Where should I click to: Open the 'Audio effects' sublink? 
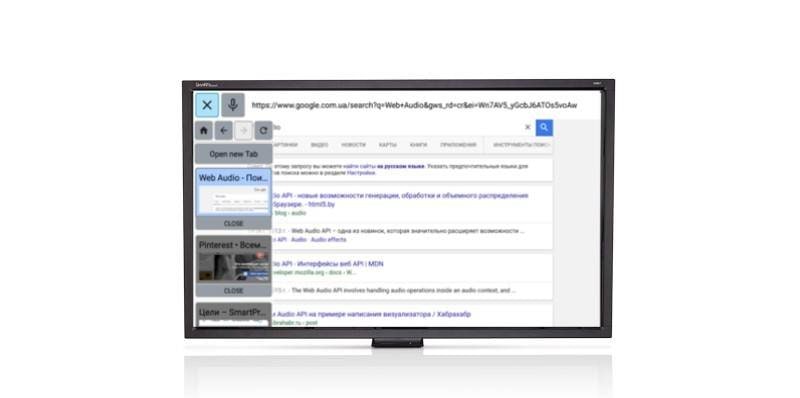[329, 239]
